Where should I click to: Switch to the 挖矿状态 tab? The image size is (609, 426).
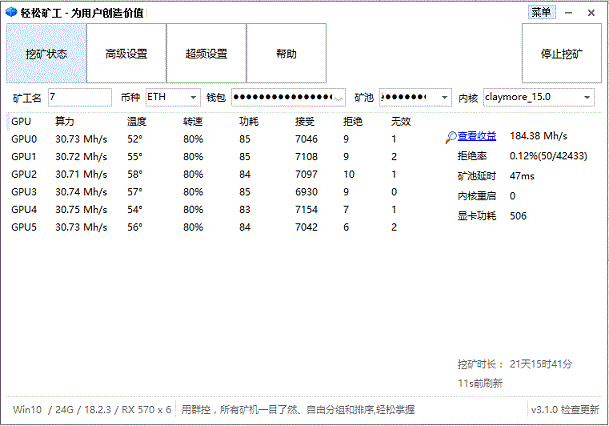tap(46, 53)
